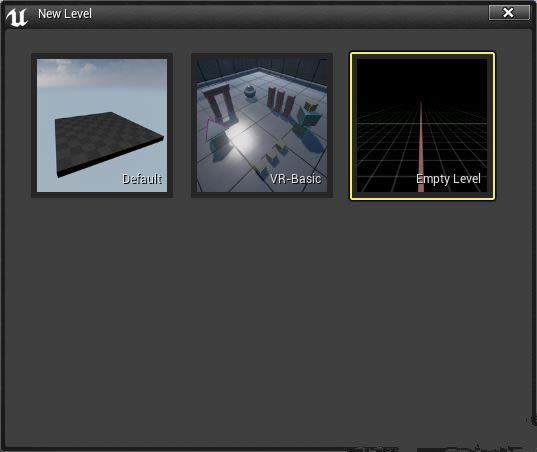Pick the Empty Level template

[x=422, y=126]
